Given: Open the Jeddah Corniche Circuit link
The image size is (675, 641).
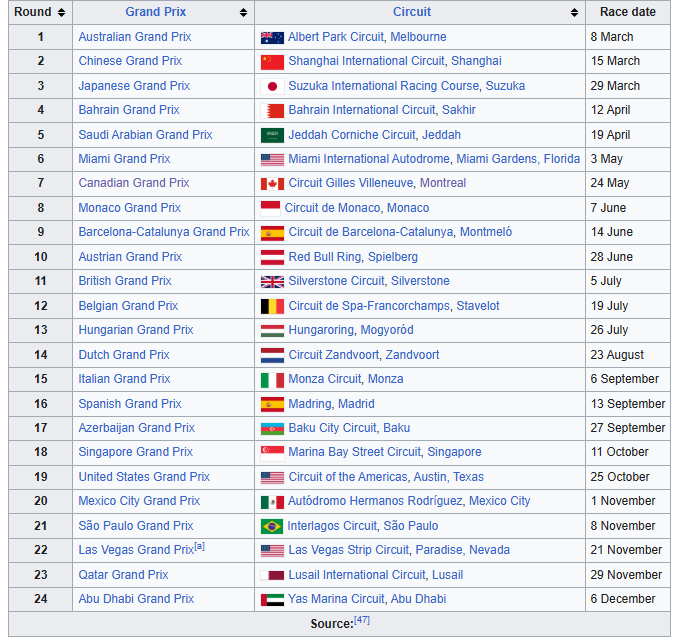Looking at the screenshot, I should pyautogui.click(x=352, y=135).
